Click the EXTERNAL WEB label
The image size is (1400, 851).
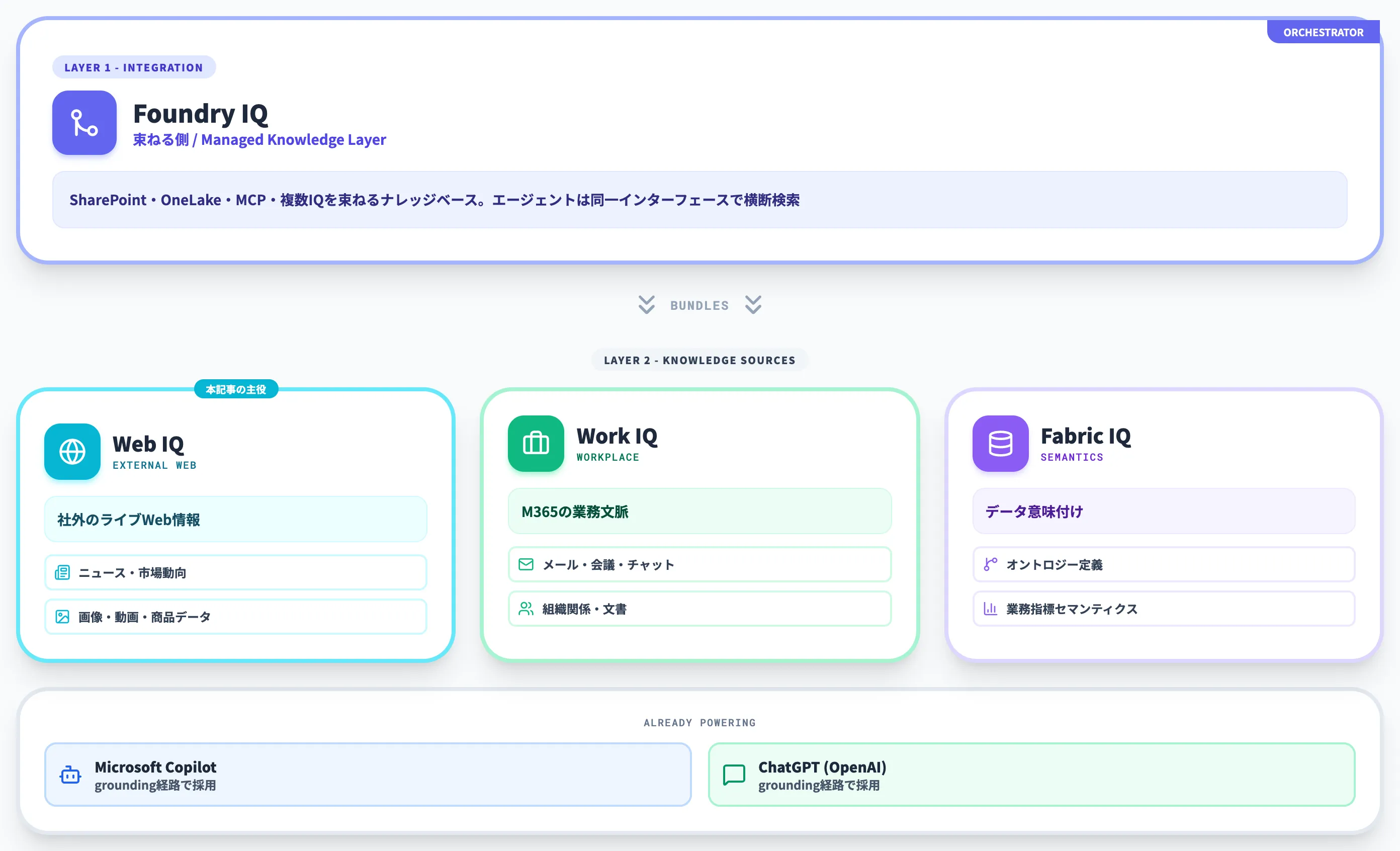click(154, 465)
